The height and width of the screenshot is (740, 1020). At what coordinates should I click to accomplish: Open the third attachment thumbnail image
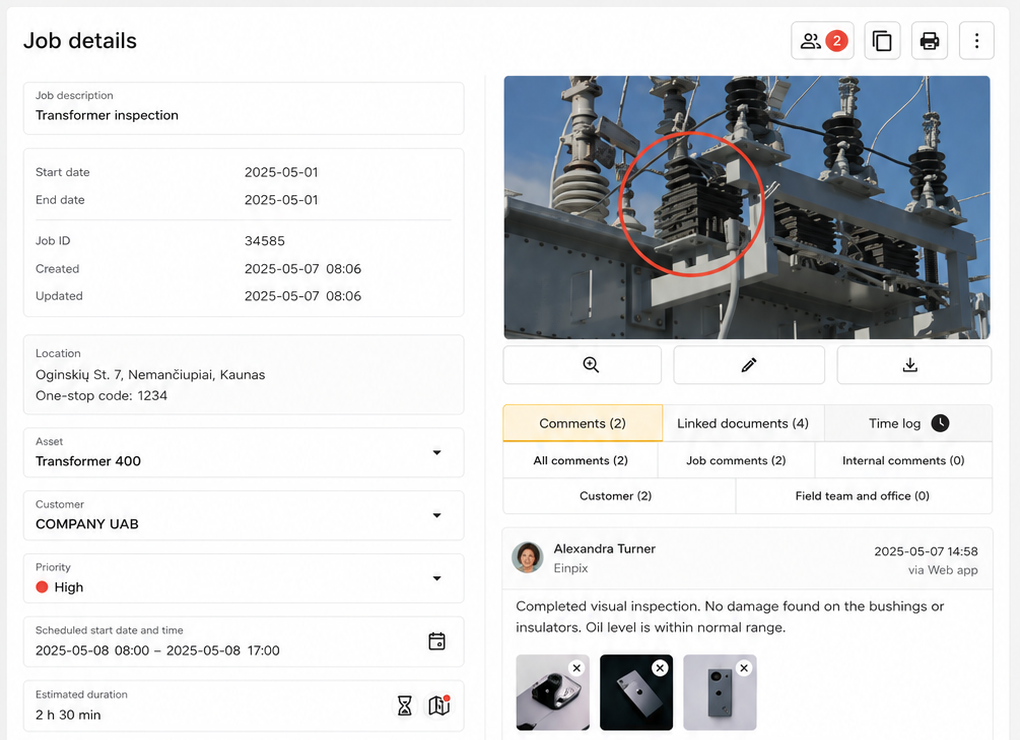point(719,693)
